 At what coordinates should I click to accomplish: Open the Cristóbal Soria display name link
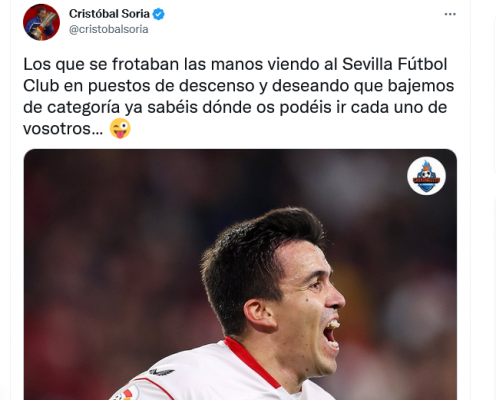click(109, 14)
